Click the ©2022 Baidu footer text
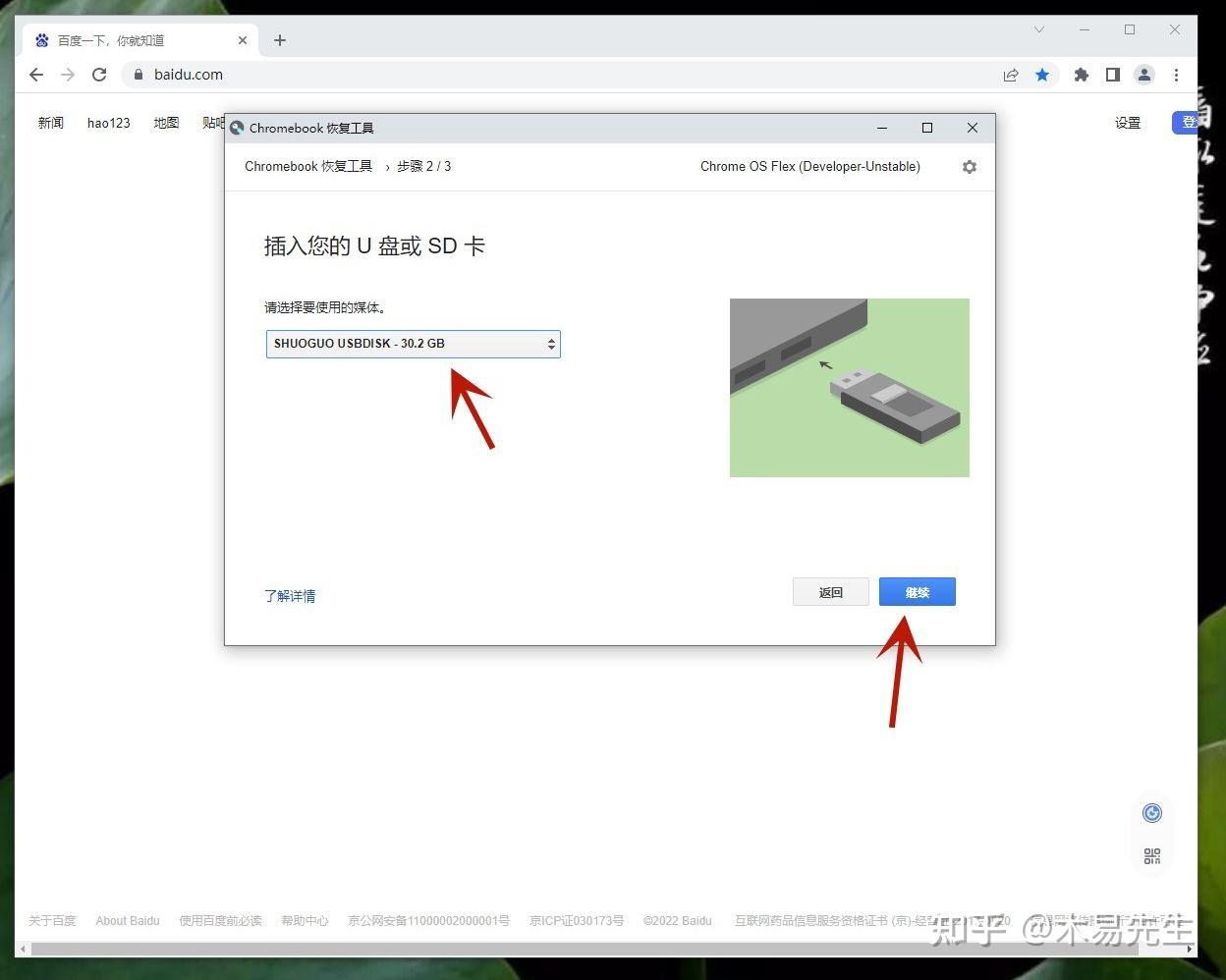The width and height of the screenshot is (1226, 980). tap(678, 921)
